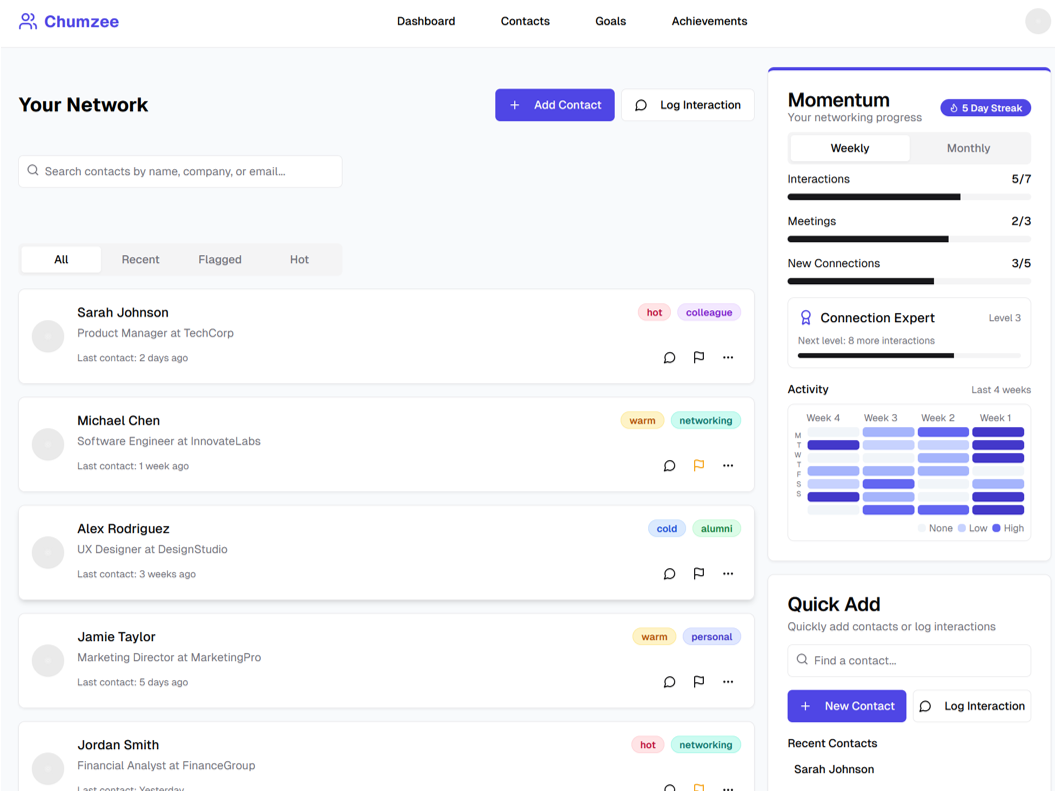This screenshot has width=1056, height=792.
Task: Open the user profile avatar in header
Action: pos(1038,21)
